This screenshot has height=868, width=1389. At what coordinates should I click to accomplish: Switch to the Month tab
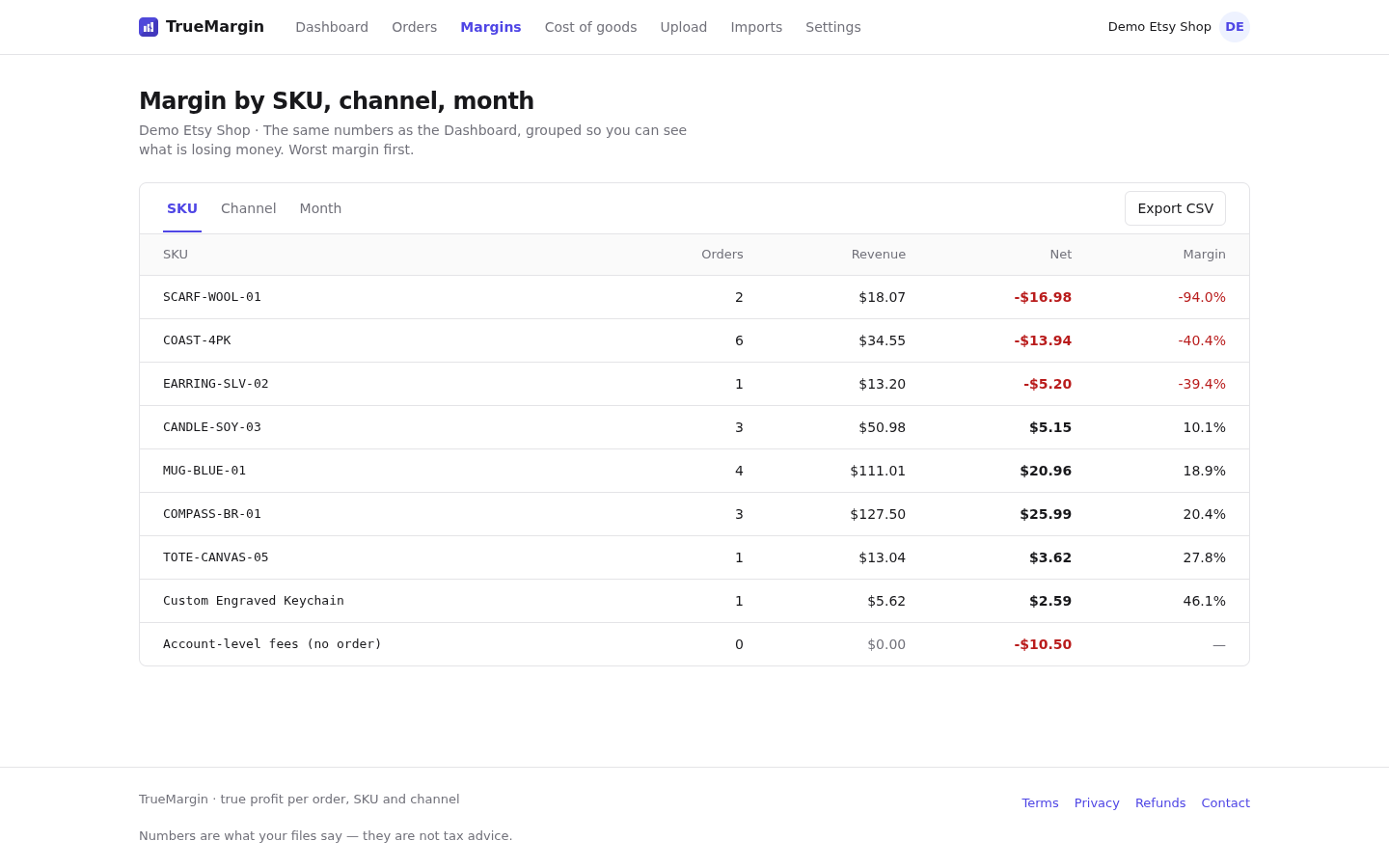click(x=320, y=208)
